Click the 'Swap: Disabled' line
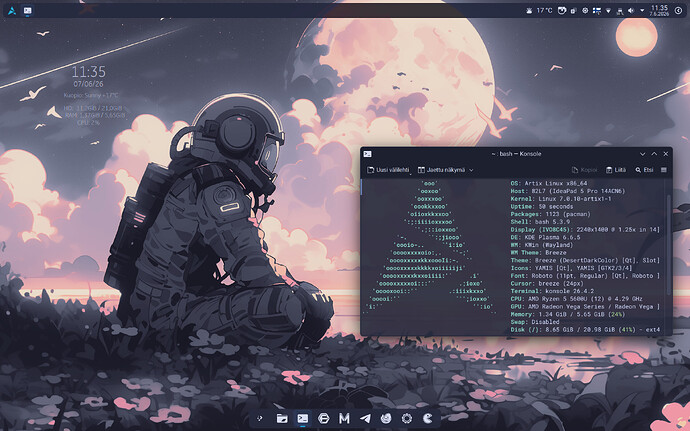Viewport: 690px width, 431px height. pyautogui.click(x=535, y=322)
